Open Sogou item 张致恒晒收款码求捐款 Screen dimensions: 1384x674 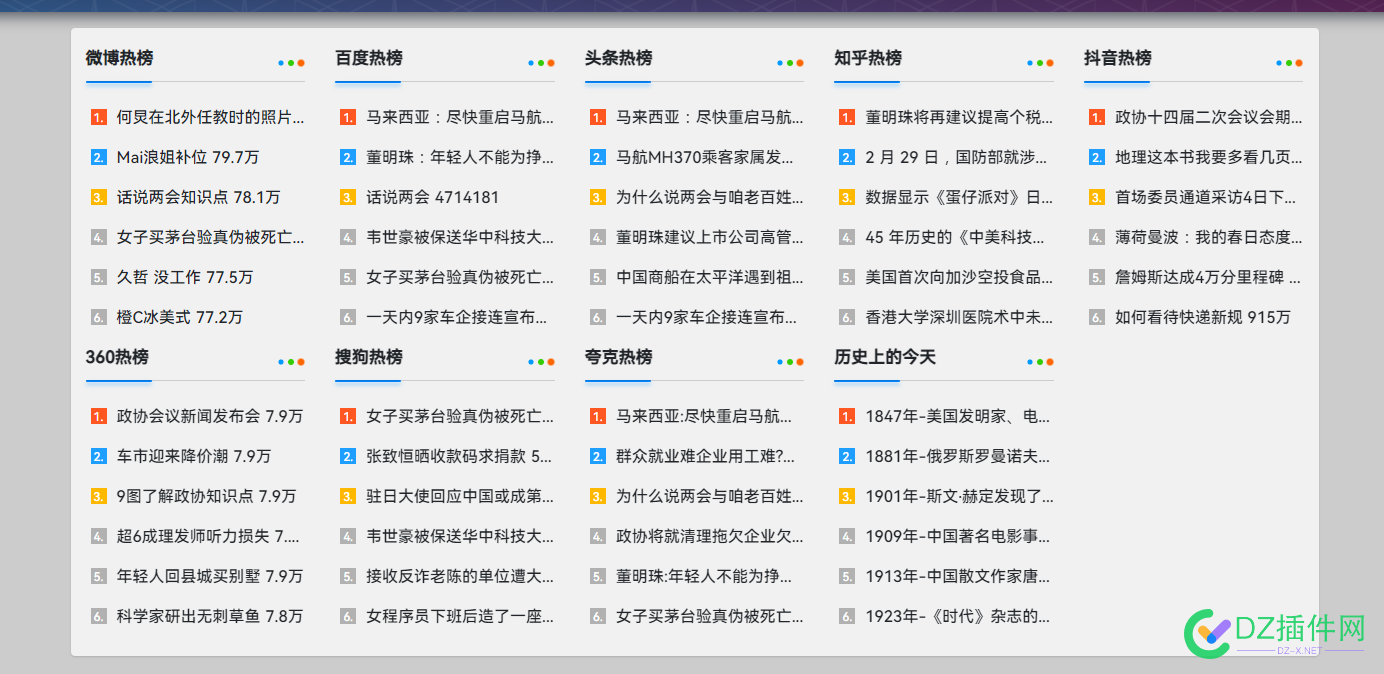[460, 456]
